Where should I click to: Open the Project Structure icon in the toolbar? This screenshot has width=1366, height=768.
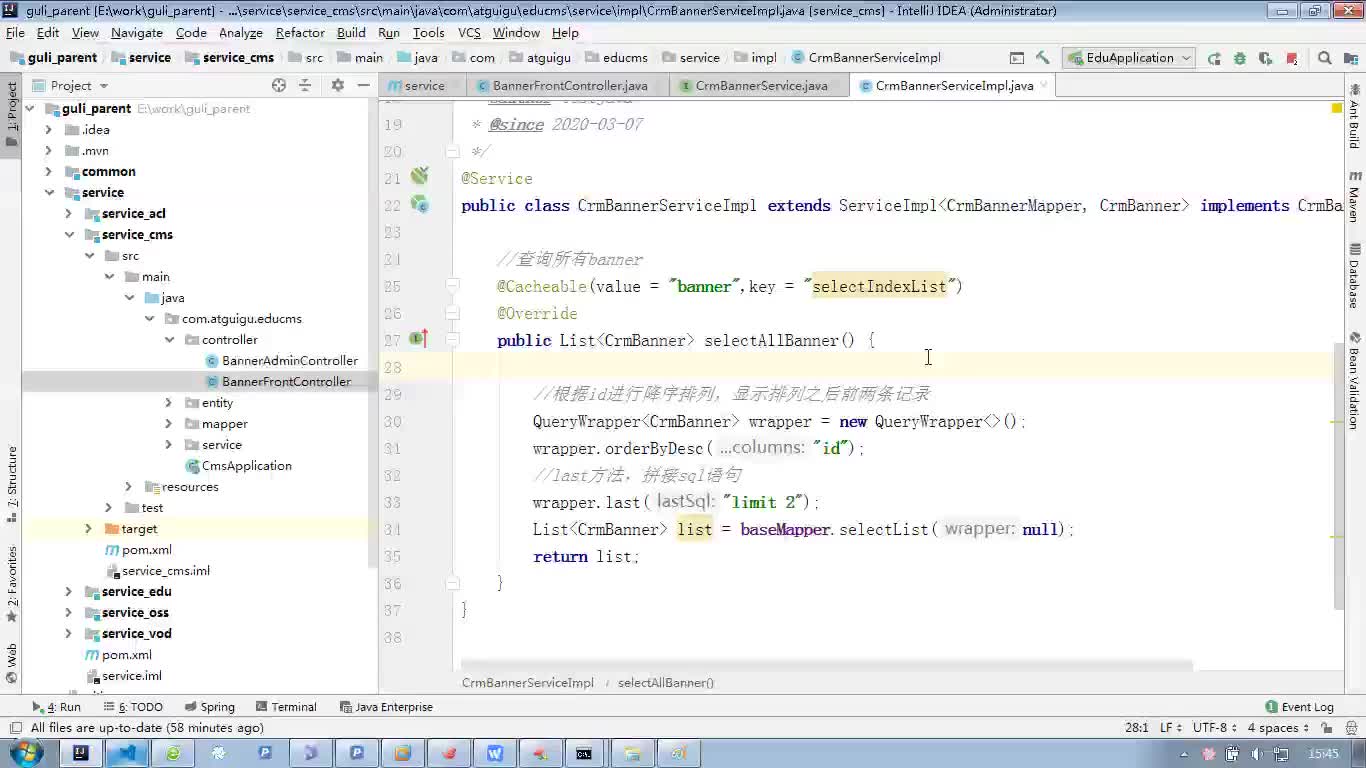[1351, 58]
